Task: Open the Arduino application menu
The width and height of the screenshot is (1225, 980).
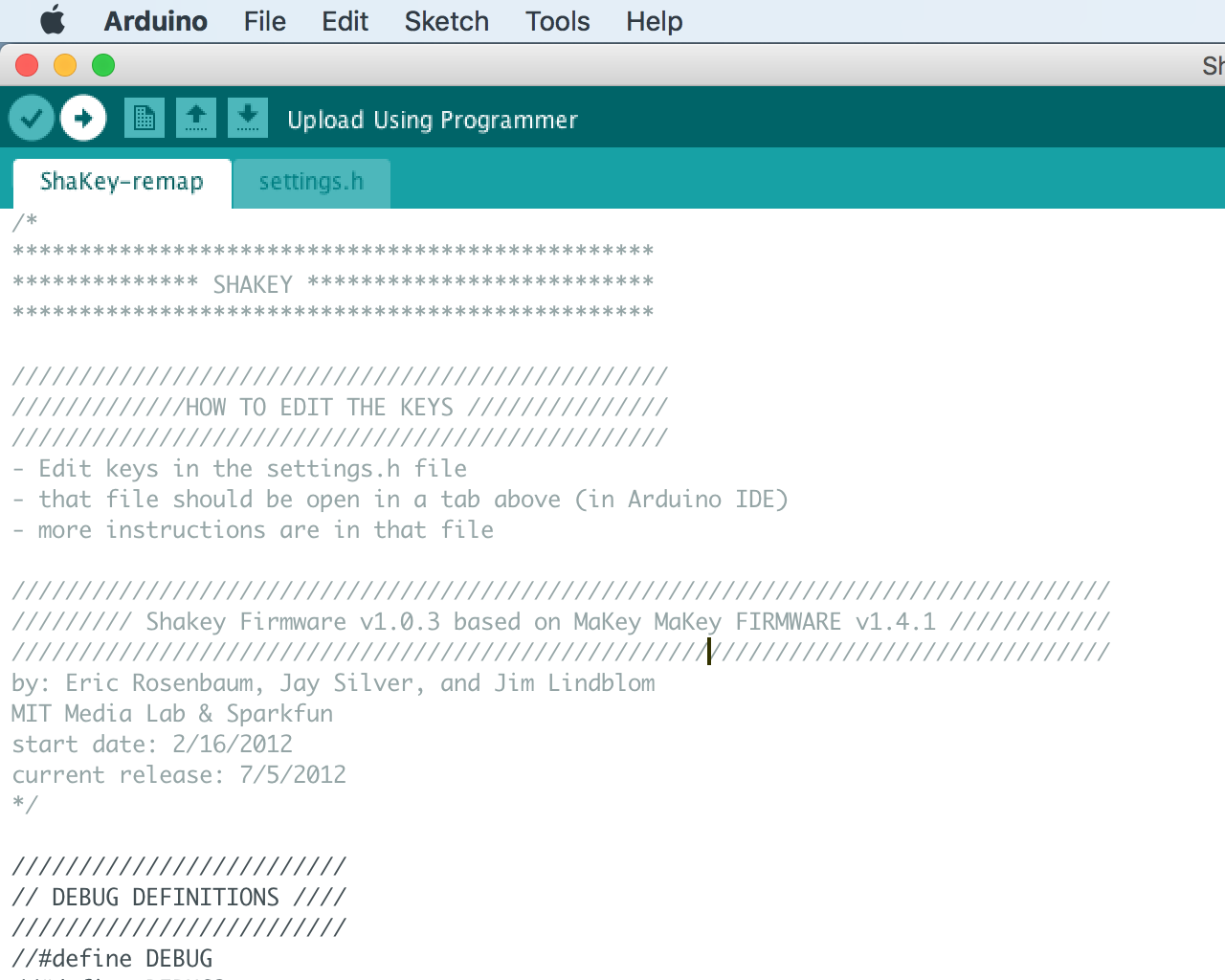Action: click(156, 21)
